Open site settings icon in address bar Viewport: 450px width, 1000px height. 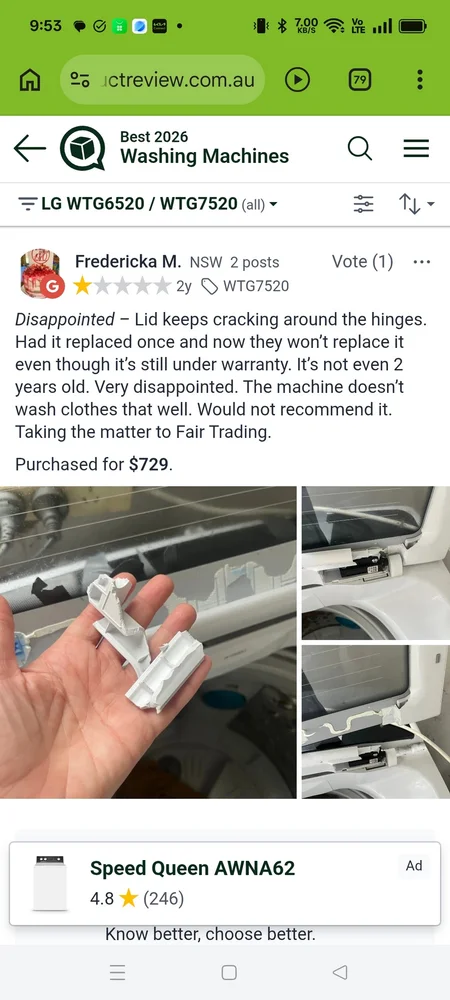point(80,80)
